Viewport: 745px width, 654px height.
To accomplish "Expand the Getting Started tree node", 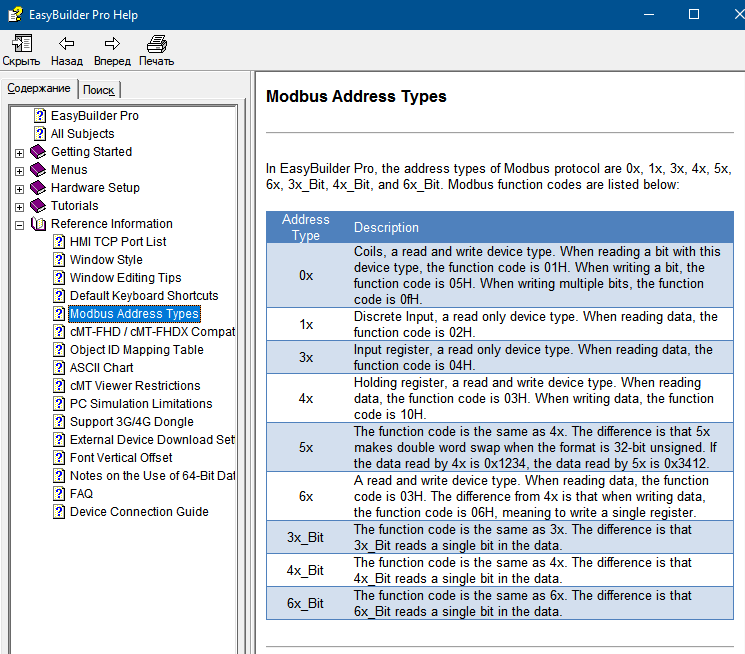I will click(19, 153).
